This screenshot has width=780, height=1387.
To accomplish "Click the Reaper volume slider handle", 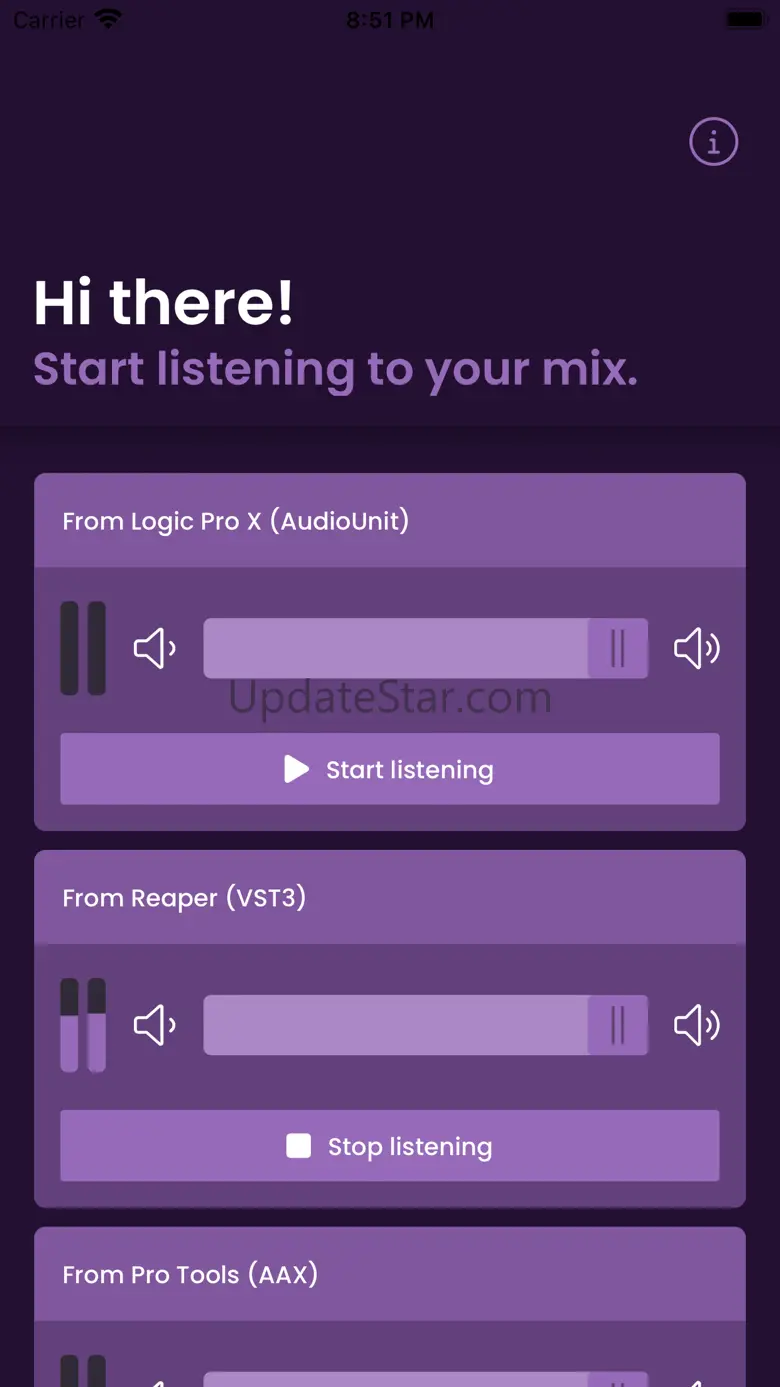I will (618, 1025).
